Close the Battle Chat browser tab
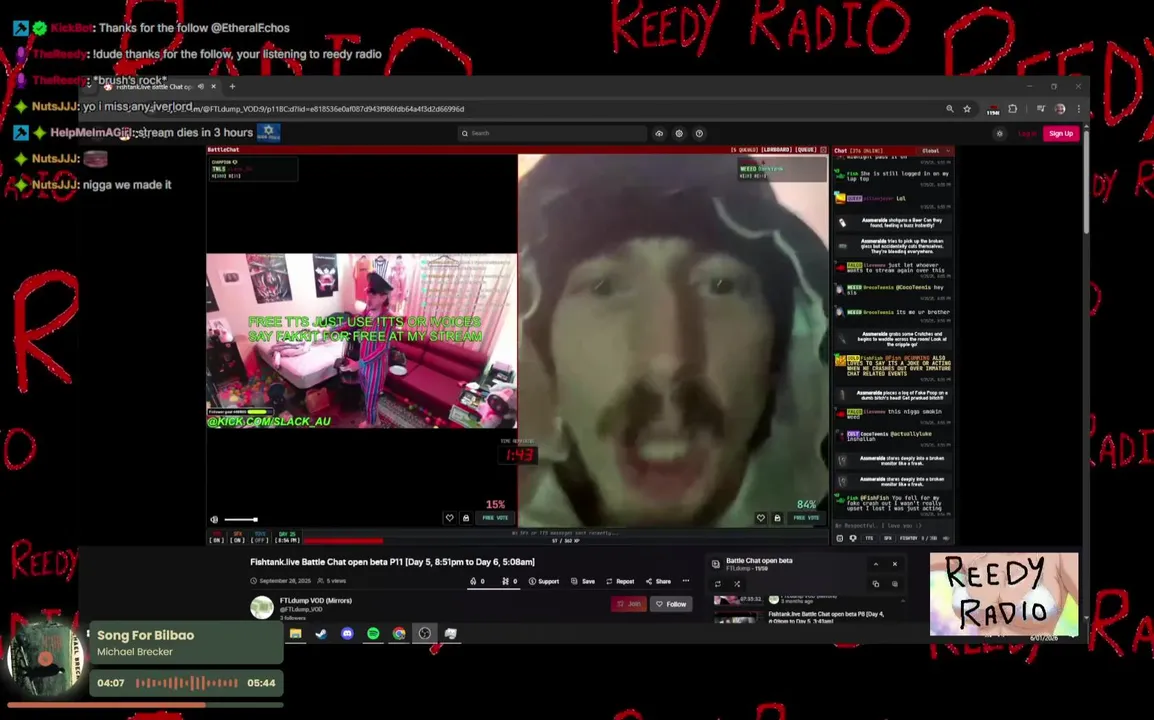The image size is (1154, 720). pos(213,86)
